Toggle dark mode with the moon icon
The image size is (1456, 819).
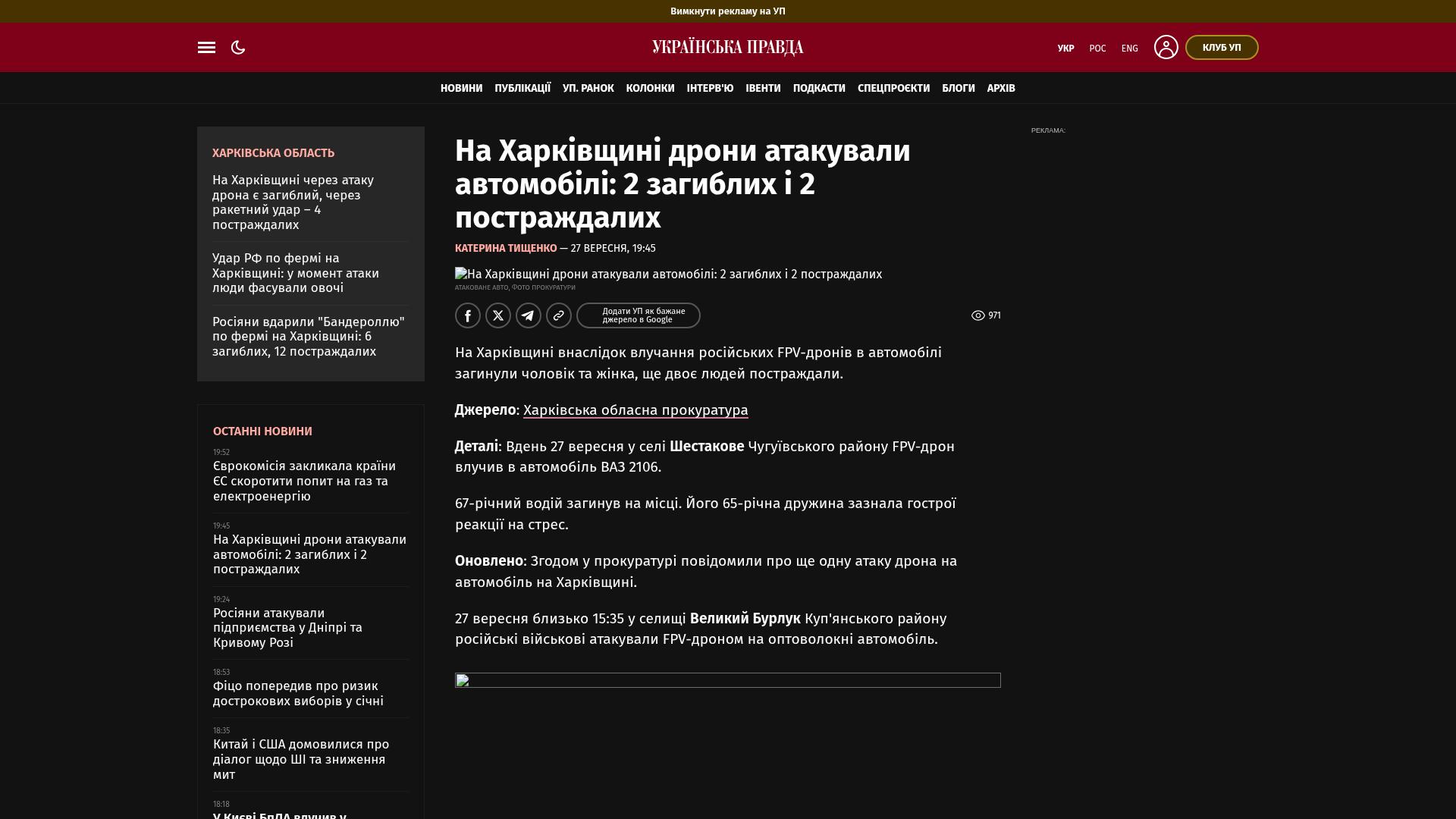click(x=238, y=48)
